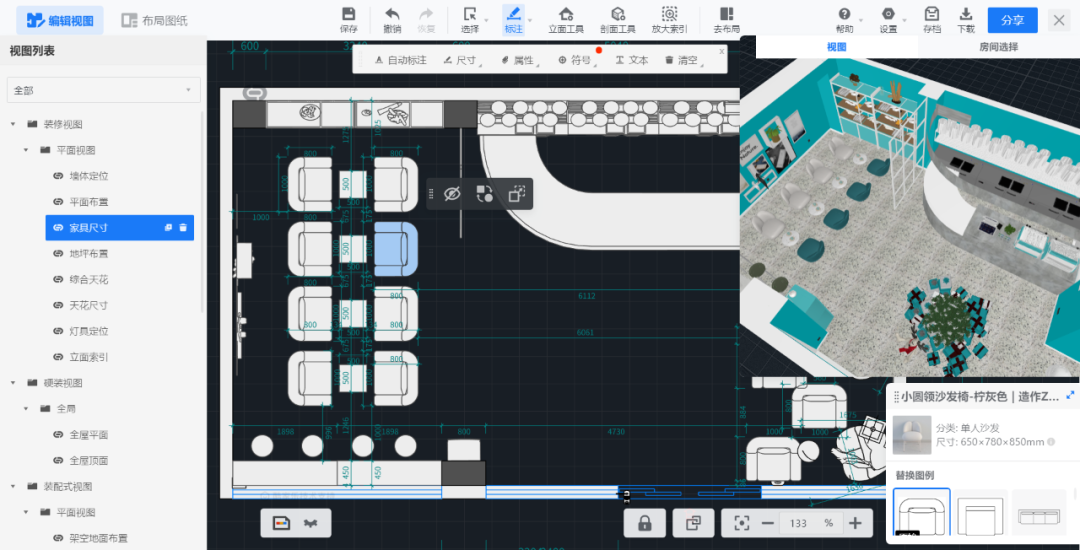Viewport: 1080px width, 550px height.
Task: Delete 家具尺寸 view with trash icon
Action: point(183,228)
